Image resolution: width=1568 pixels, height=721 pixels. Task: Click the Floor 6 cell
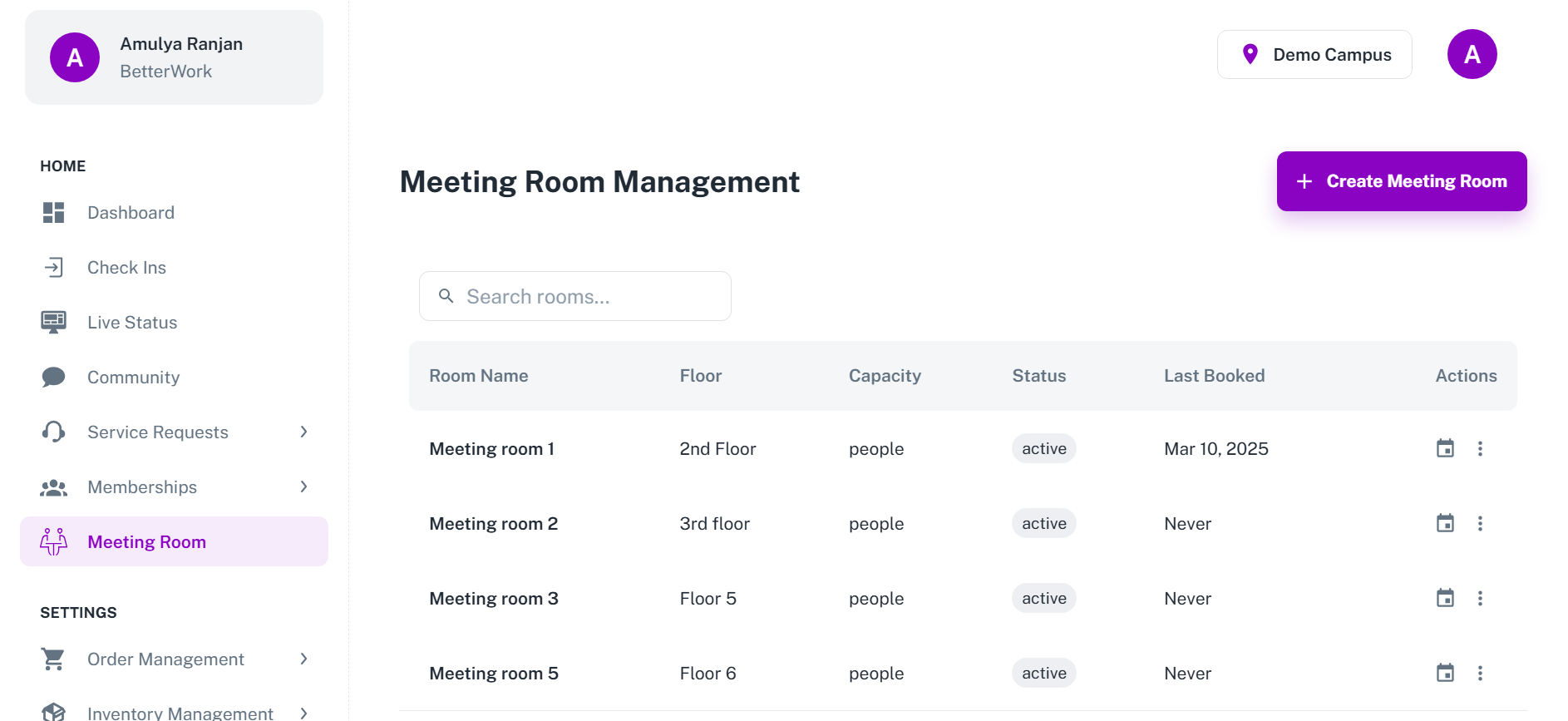coord(708,674)
